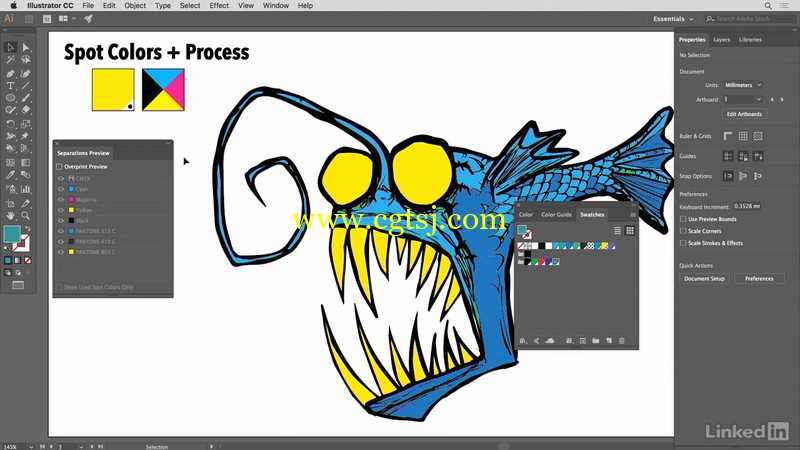Show the grid icon button
This screenshot has height=450, width=800.
tap(743, 136)
